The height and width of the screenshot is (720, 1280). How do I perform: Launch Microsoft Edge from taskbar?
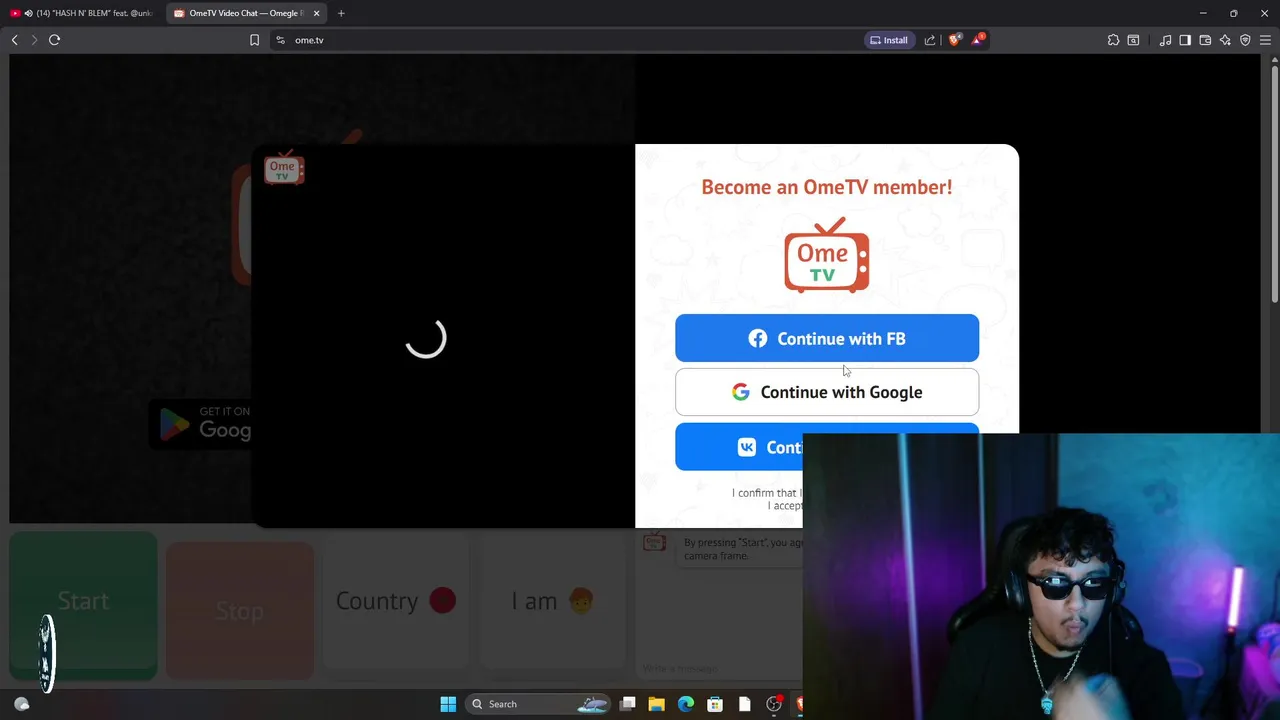click(x=686, y=704)
